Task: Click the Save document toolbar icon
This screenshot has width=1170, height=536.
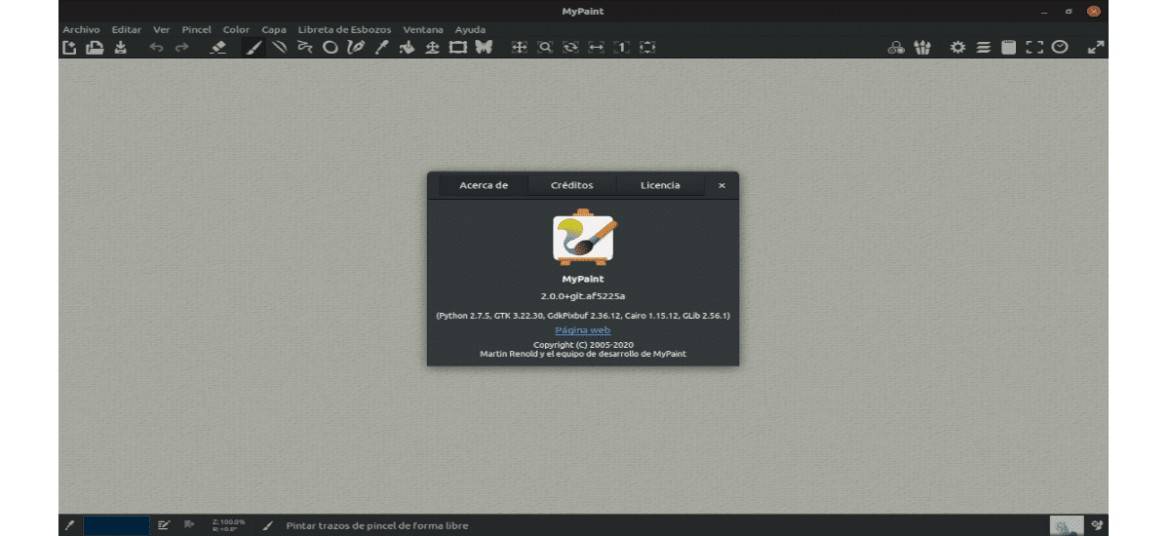Action: click(121, 48)
